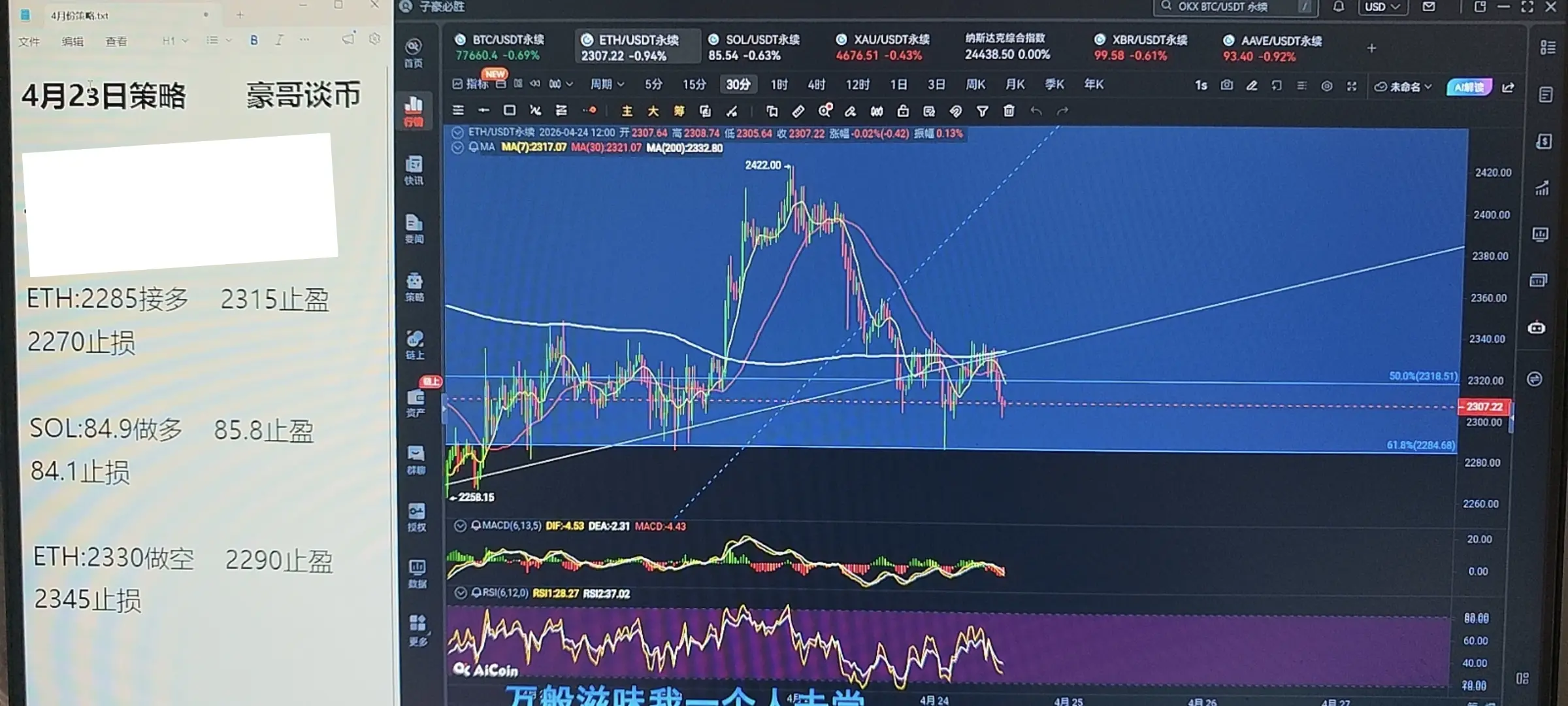Expand the 周期 period dropdown
Viewport: 1568px width, 706px height.
(607, 84)
